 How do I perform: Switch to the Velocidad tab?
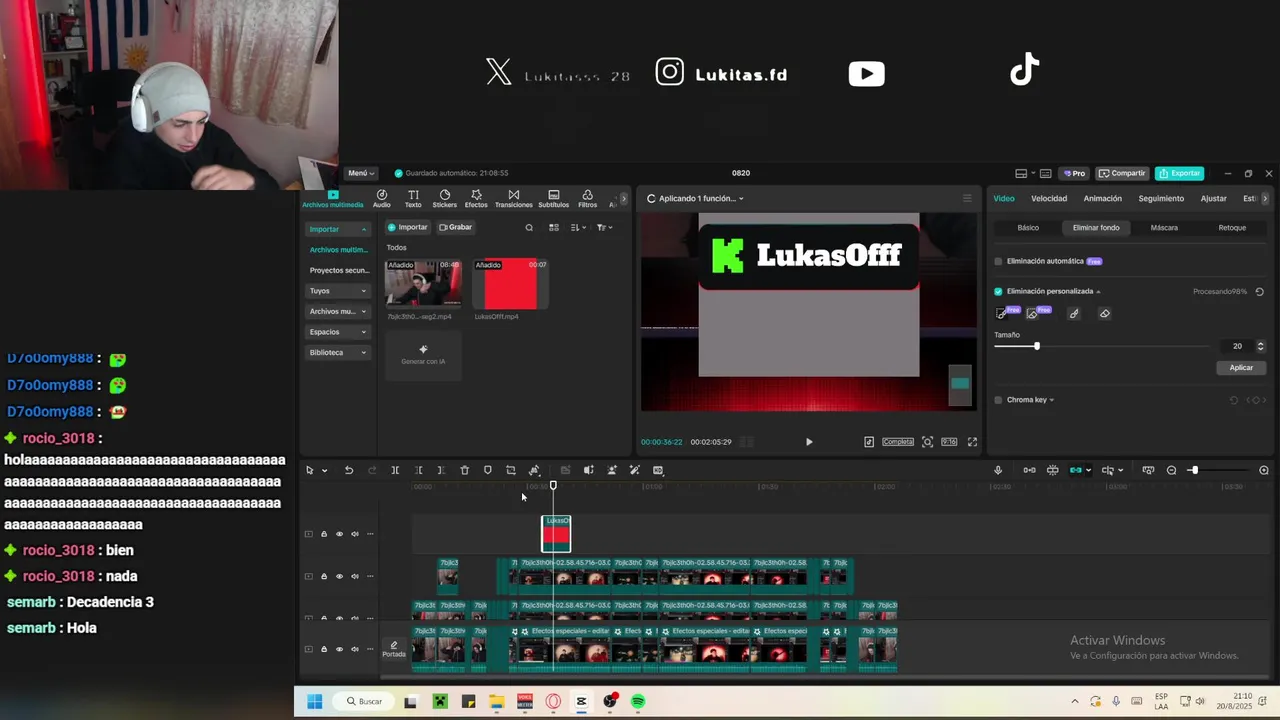[x=1049, y=198]
